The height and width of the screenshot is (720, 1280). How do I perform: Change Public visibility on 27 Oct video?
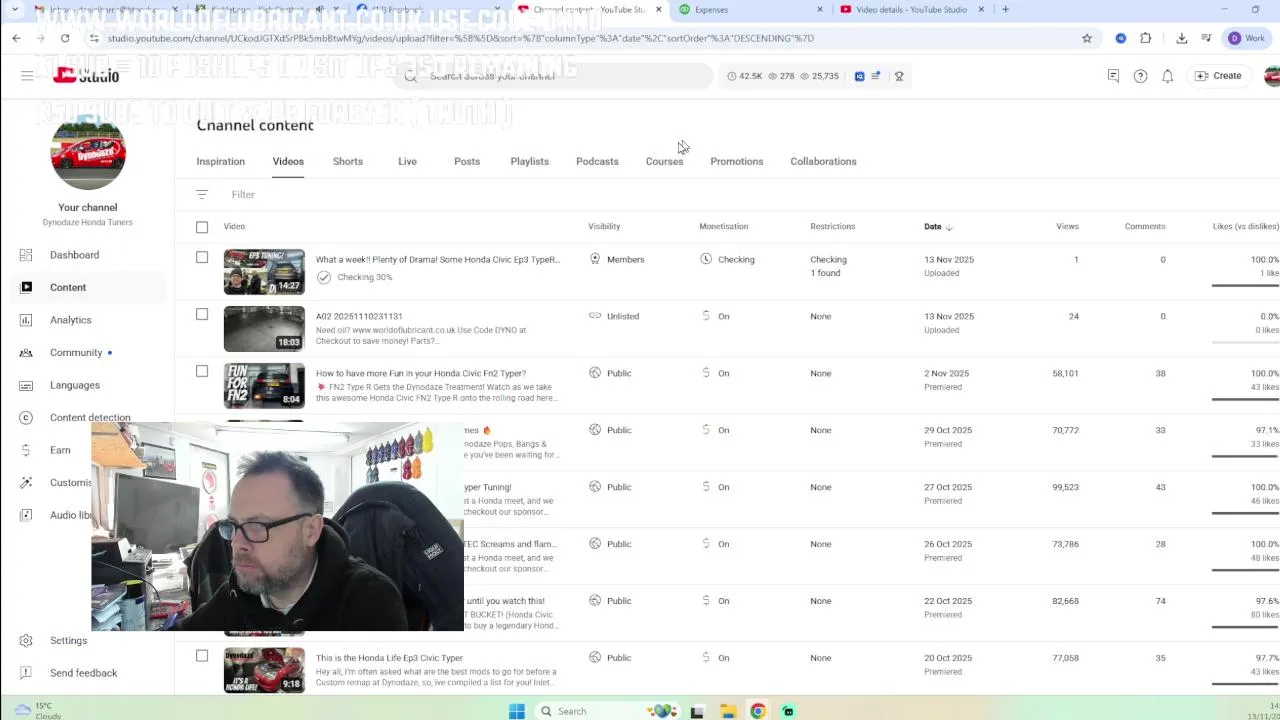tap(610, 487)
